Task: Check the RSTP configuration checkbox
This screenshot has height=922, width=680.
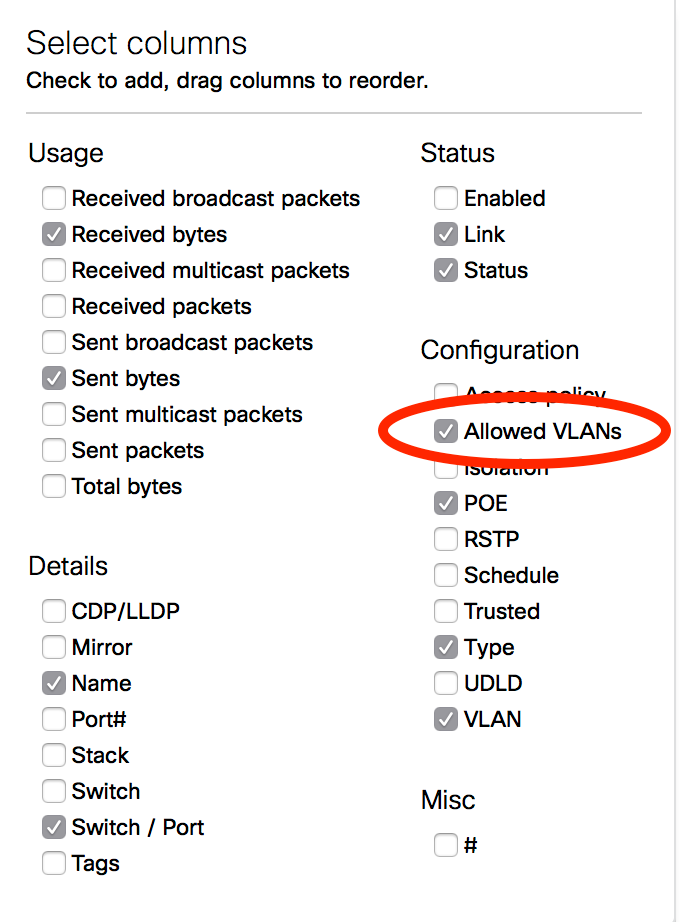Action: (446, 540)
